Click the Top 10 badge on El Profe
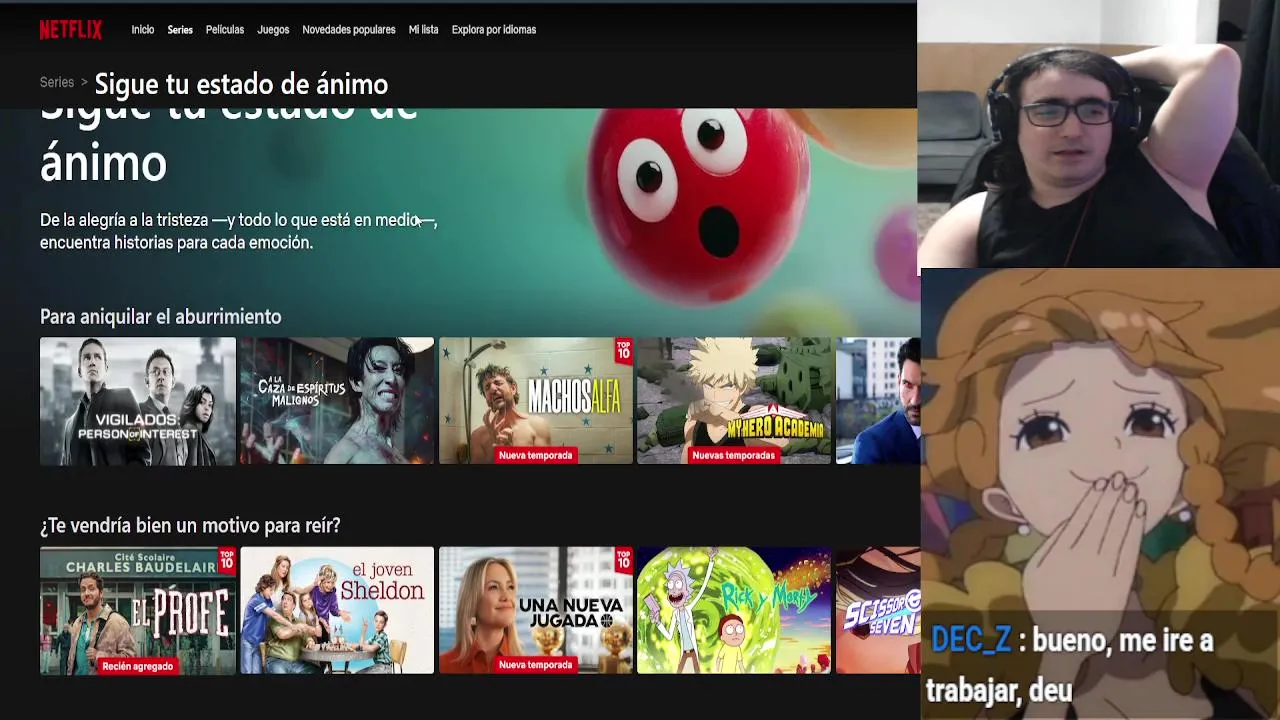Screen dimensions: 1280x720 (x=227, y=559)
